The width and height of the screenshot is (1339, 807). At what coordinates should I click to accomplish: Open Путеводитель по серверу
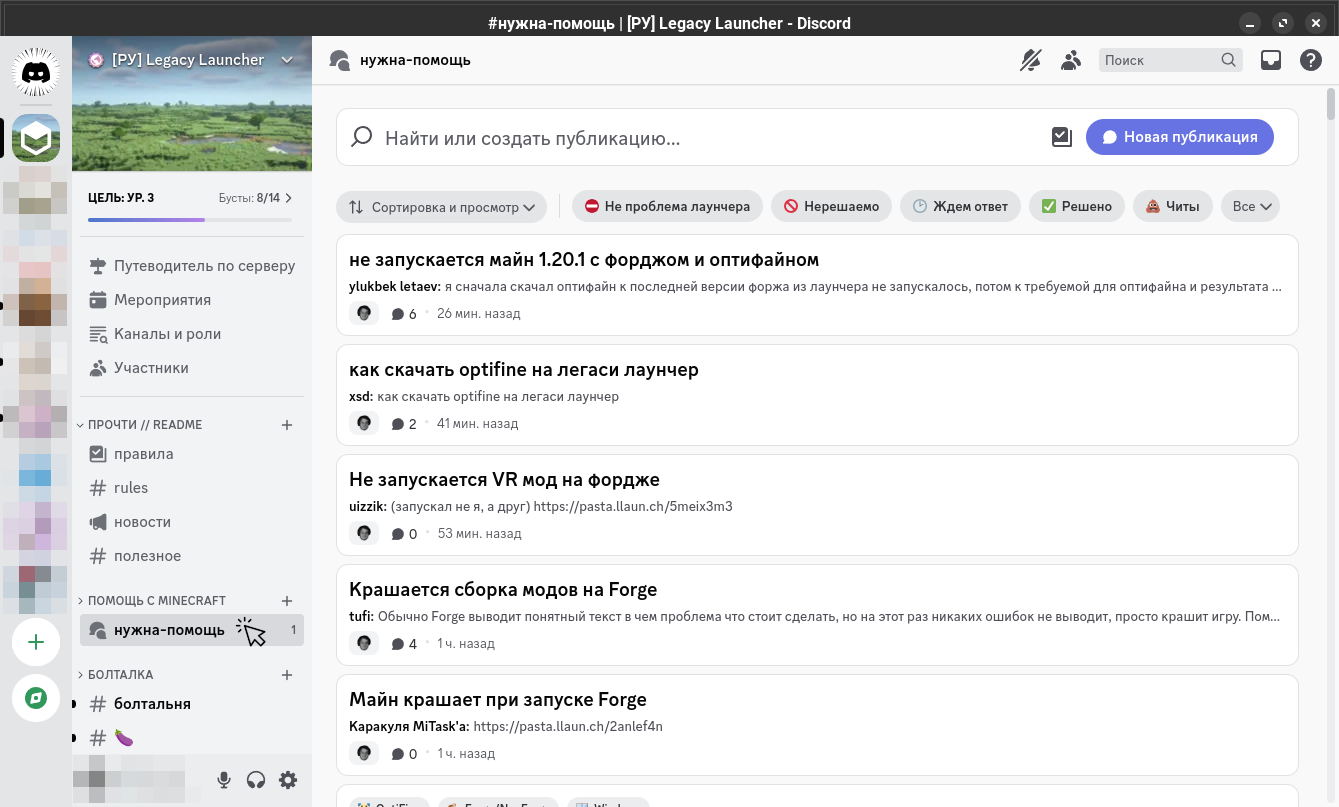204,266
